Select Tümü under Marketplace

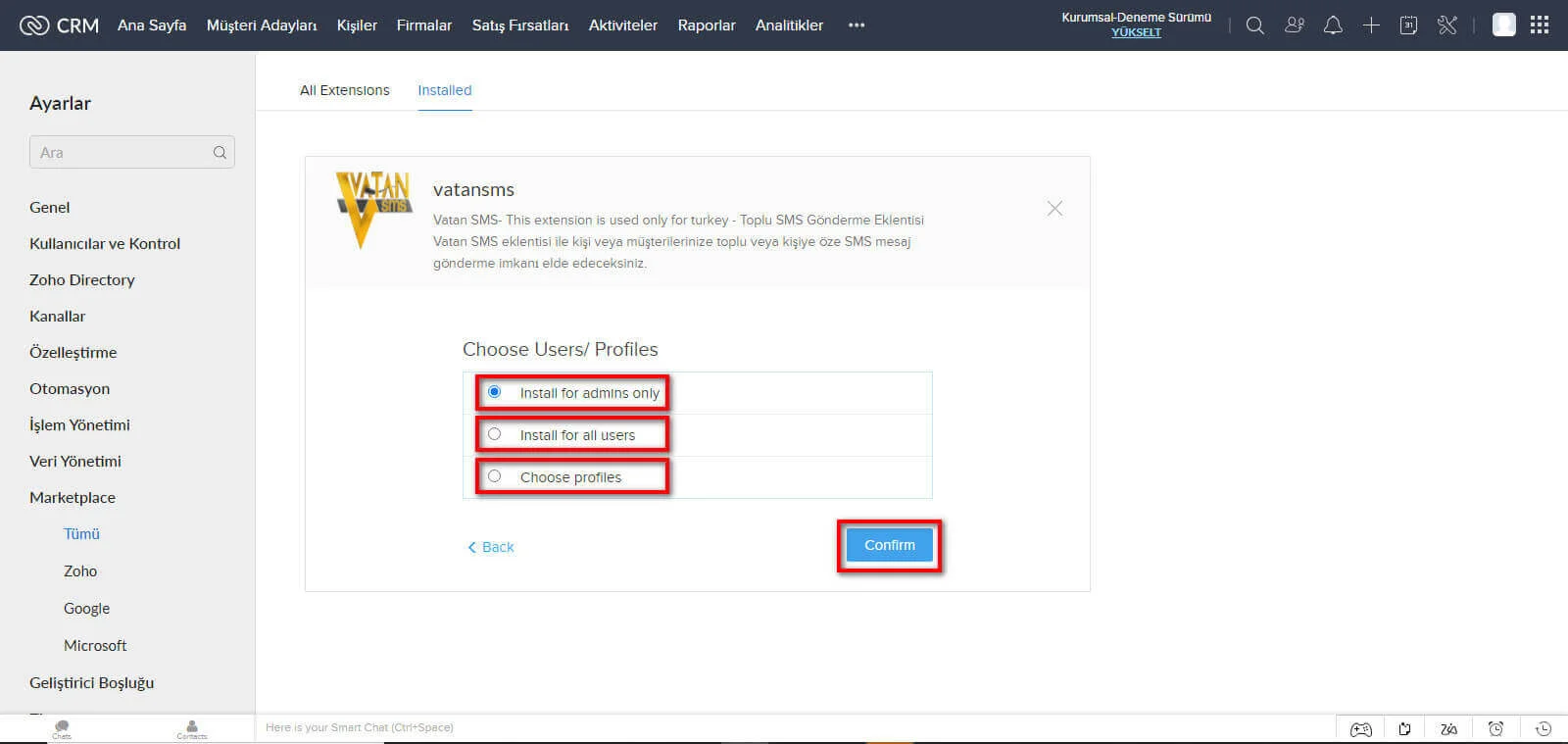coord(82,533)
